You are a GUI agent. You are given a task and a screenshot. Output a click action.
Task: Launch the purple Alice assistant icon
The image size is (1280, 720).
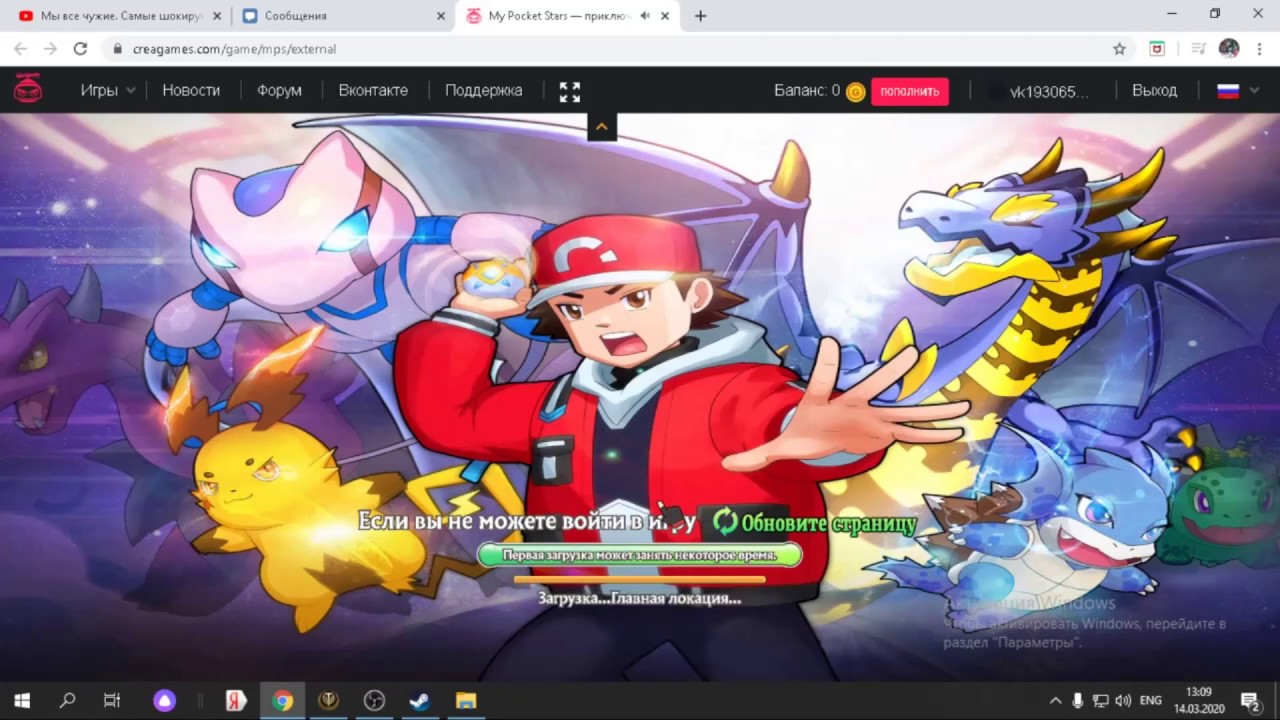coord(163,701)
